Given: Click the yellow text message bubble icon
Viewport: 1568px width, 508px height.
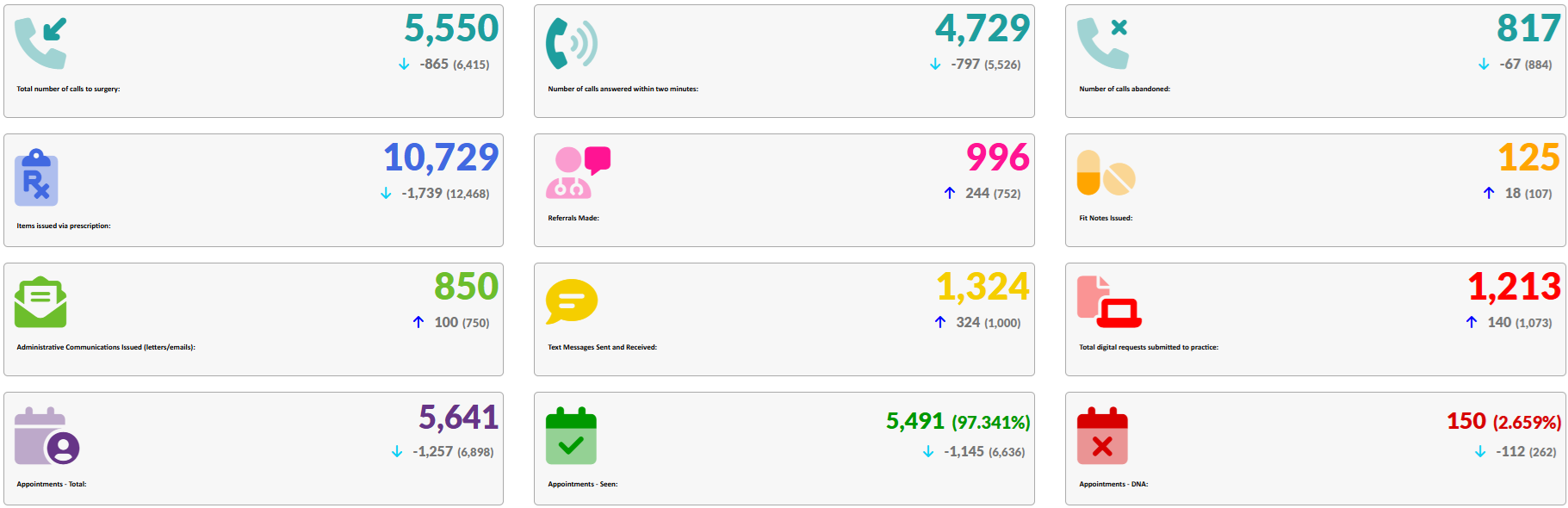Looking at the screenshot, I should 571,301.
